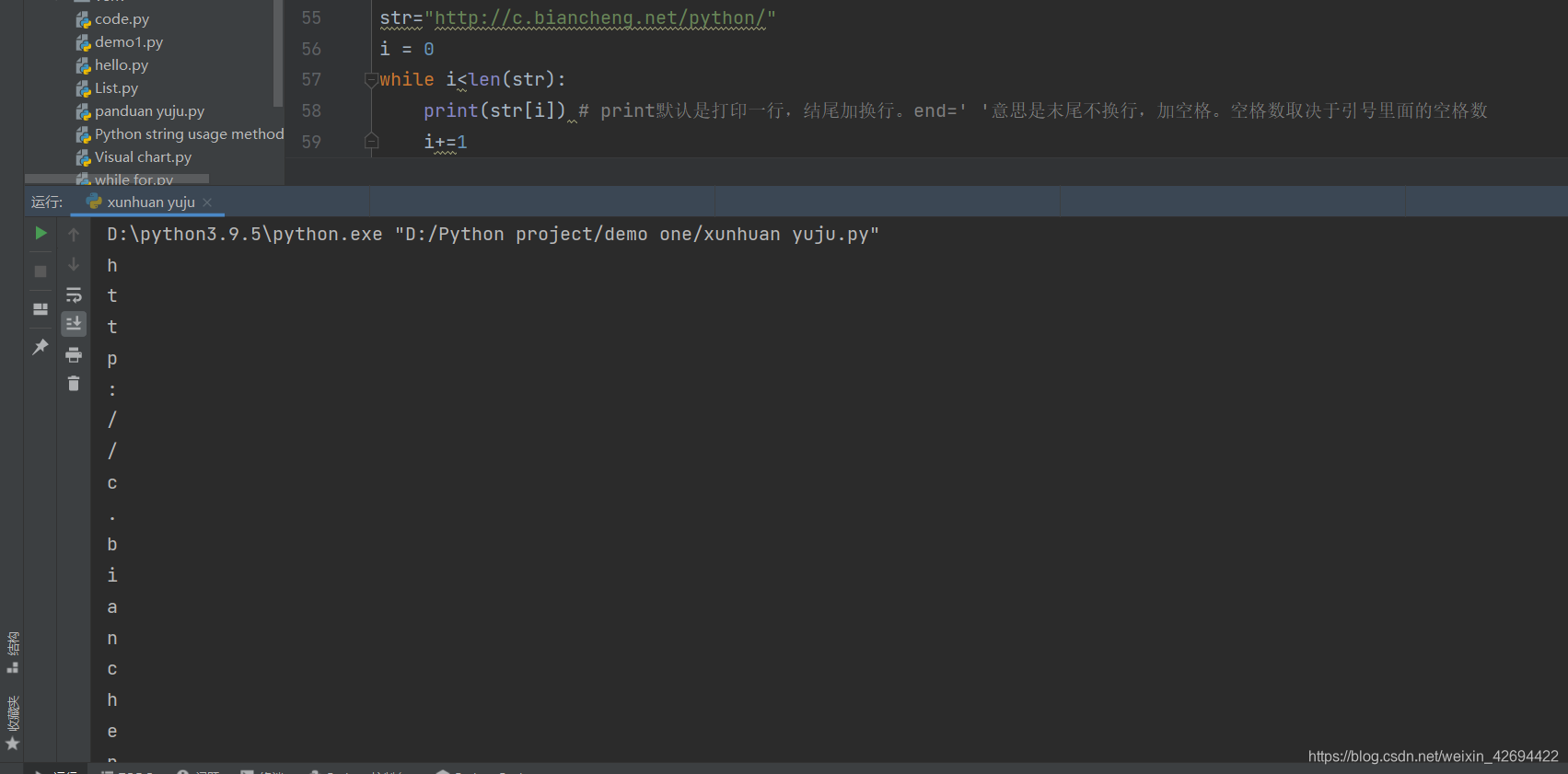Click the Python icon on xunhuan yuju tab

94,202
